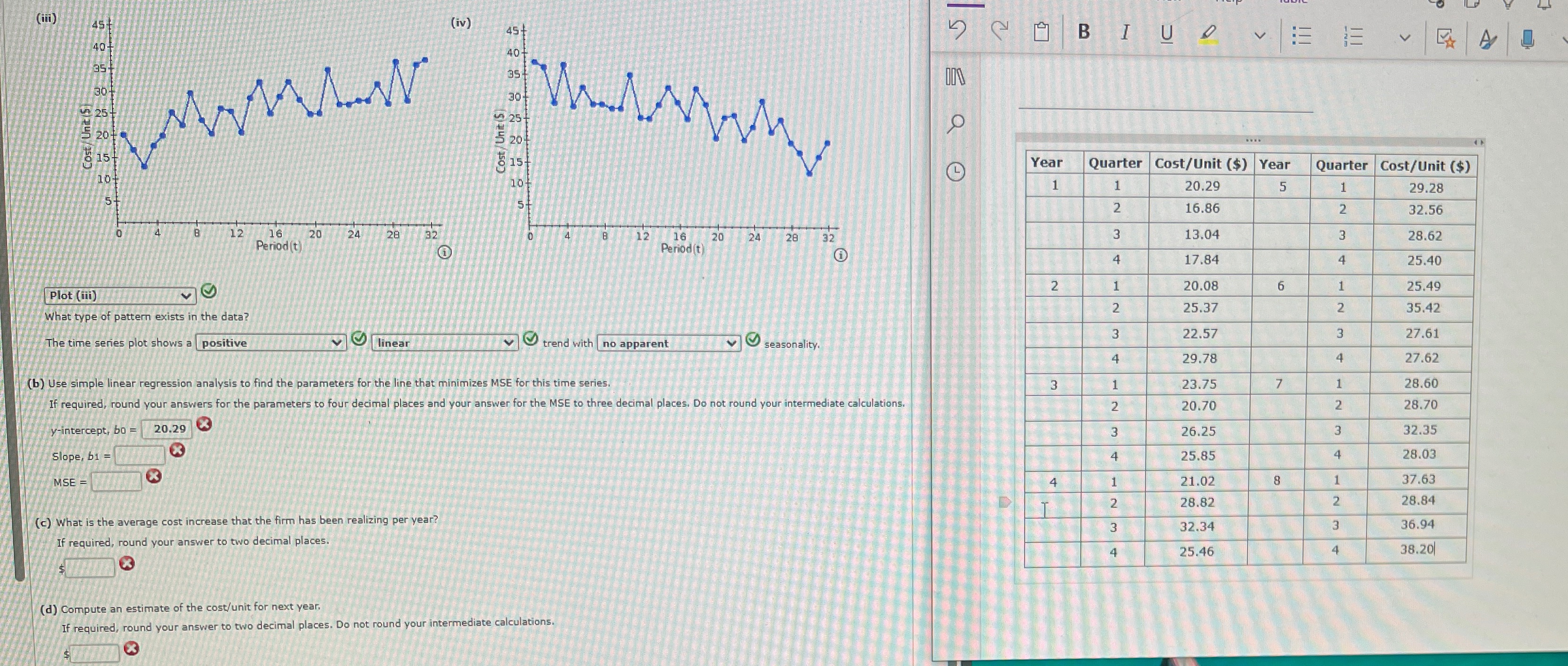This screenshot has height=666, width=1568.
Task: Toggle Underline formatting
Action: tap(1166, 34)
